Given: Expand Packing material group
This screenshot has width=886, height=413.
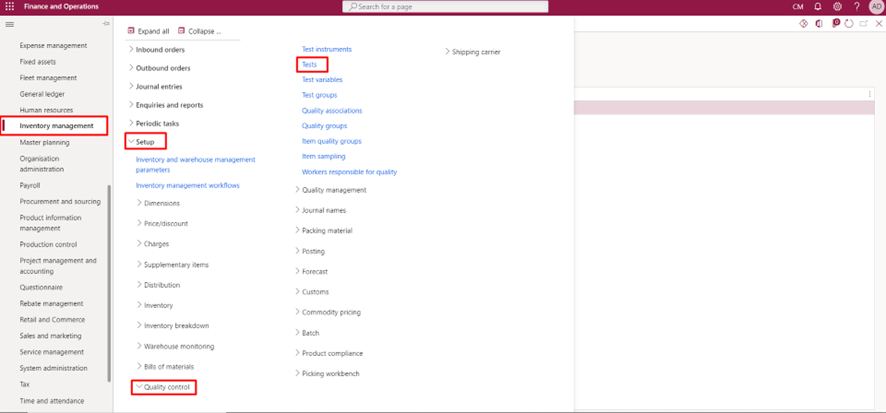Looking at the screenshot, I should tap(324, 231).
